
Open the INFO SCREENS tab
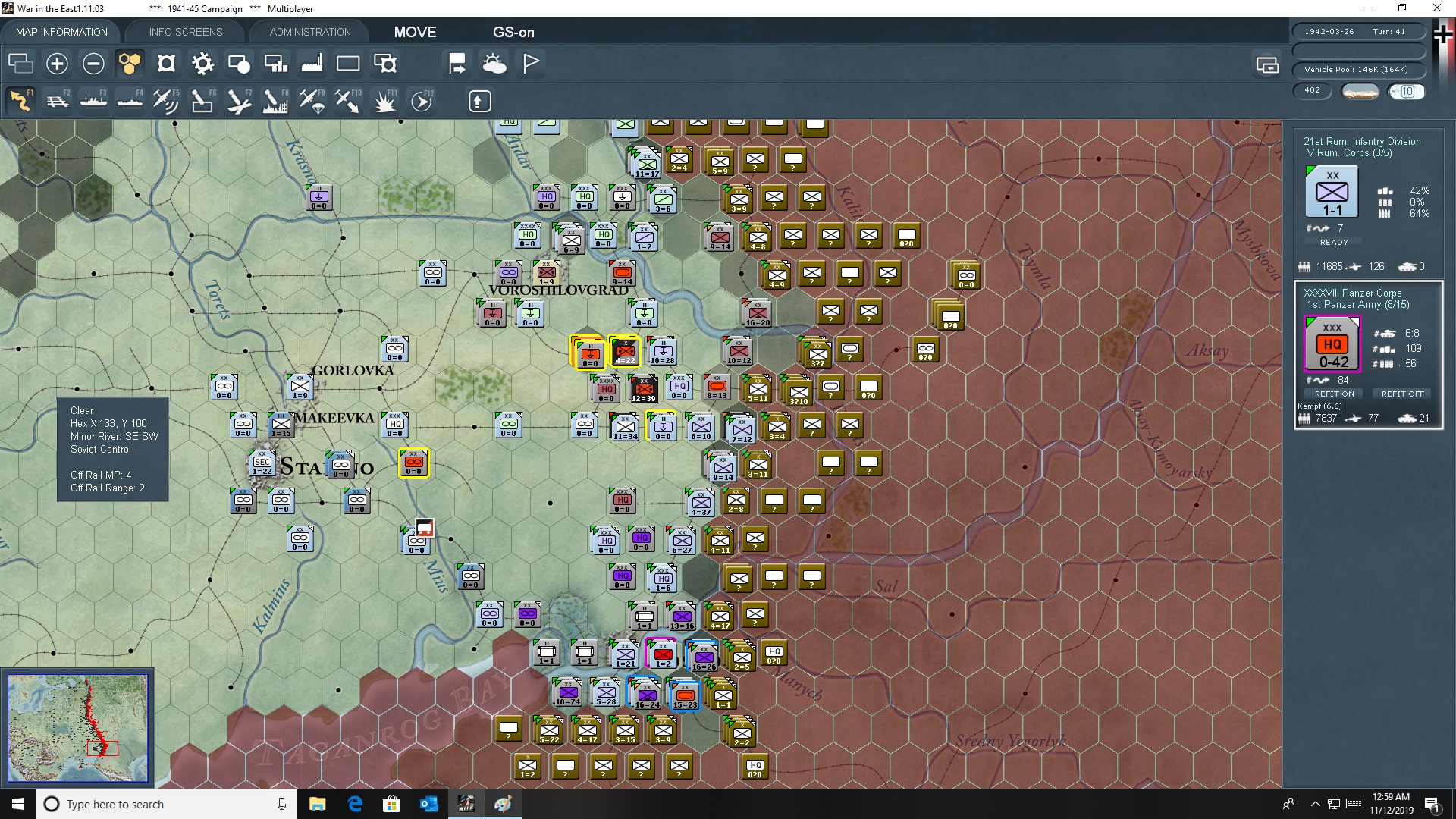point(186,32)
